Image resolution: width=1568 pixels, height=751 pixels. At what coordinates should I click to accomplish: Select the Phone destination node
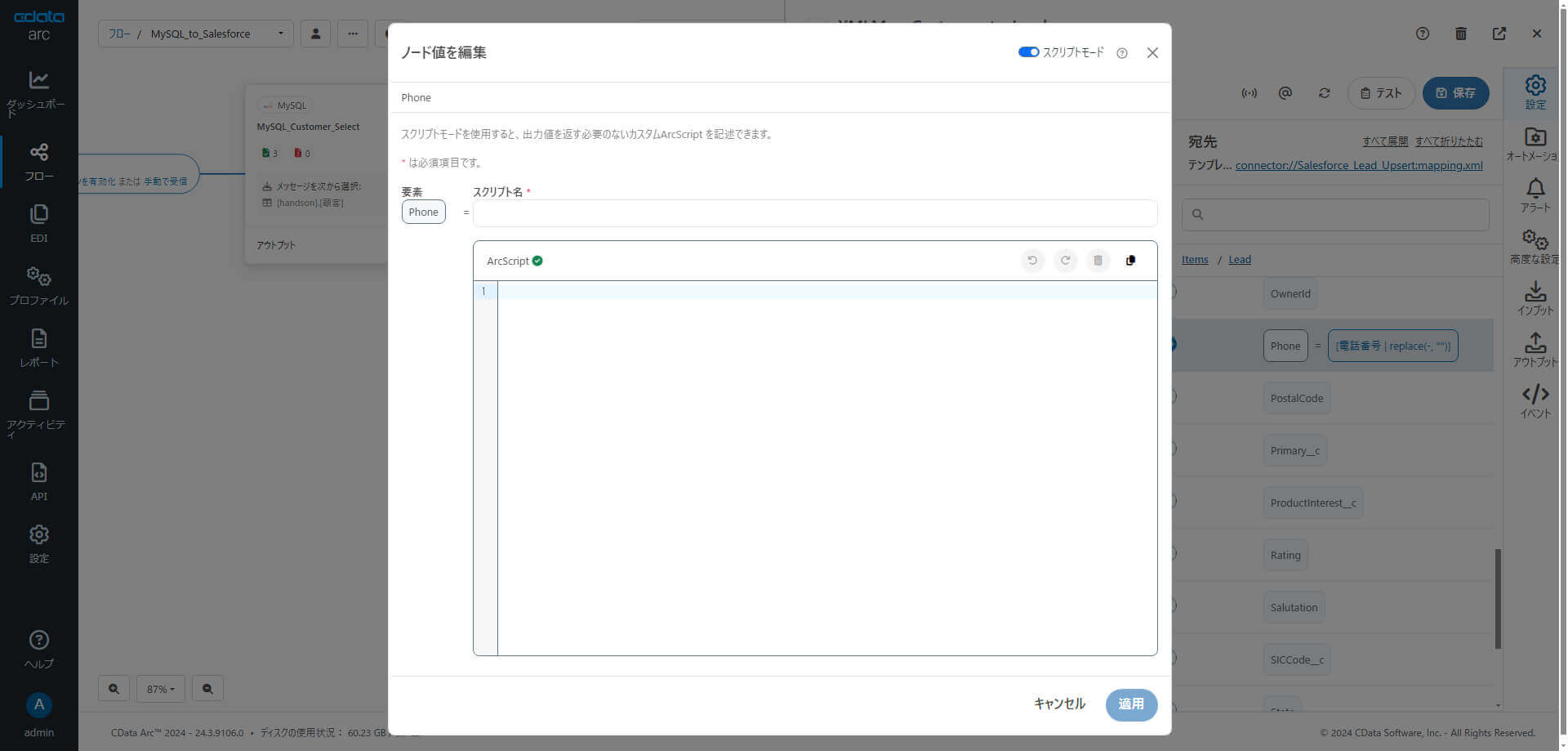[x=1285, y=346]
